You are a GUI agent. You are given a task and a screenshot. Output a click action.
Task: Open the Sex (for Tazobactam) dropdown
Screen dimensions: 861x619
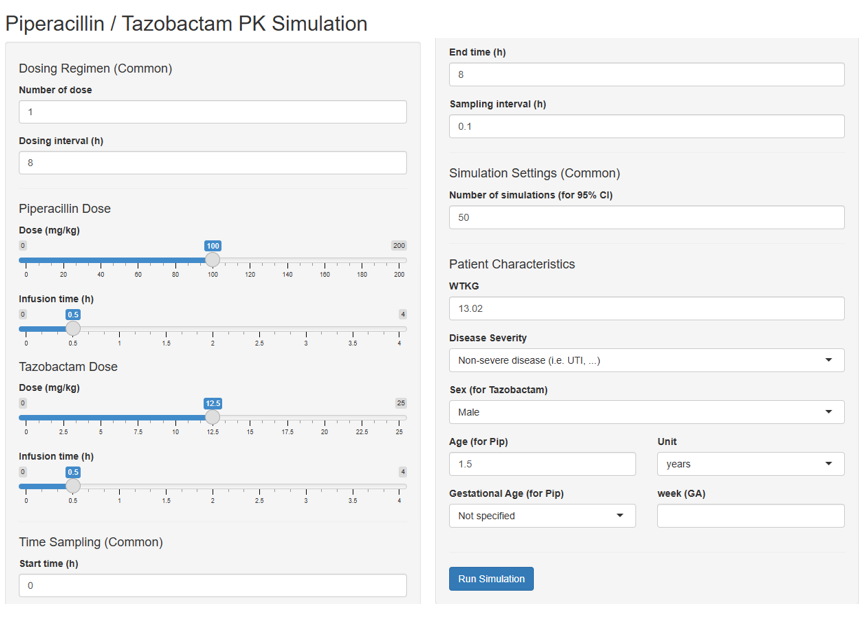click(646, 412)
